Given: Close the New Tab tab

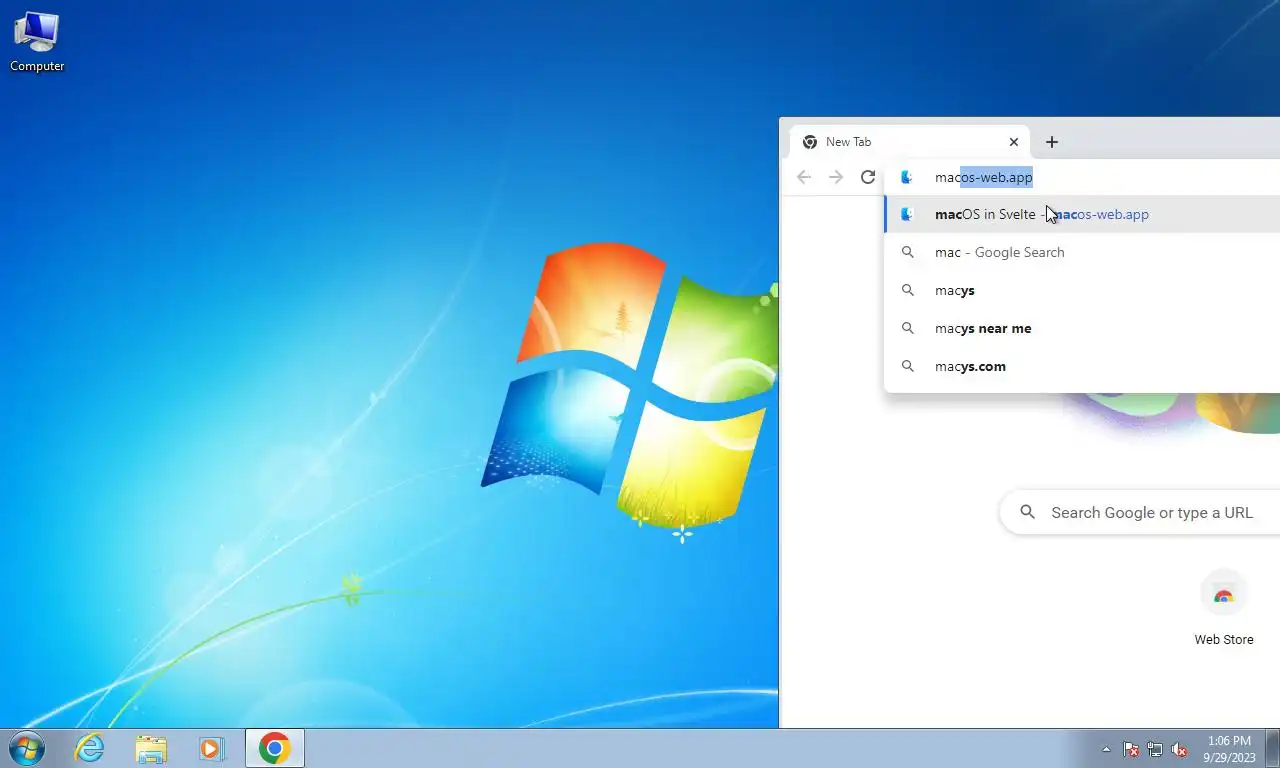Looking at the screenshot, I should point(1014,142).
